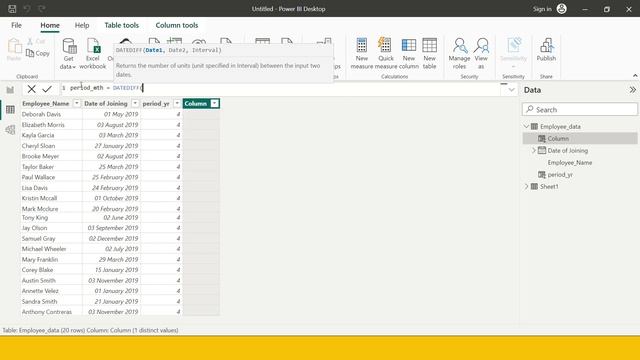Click the View as roles button

(x=481, y=53)
